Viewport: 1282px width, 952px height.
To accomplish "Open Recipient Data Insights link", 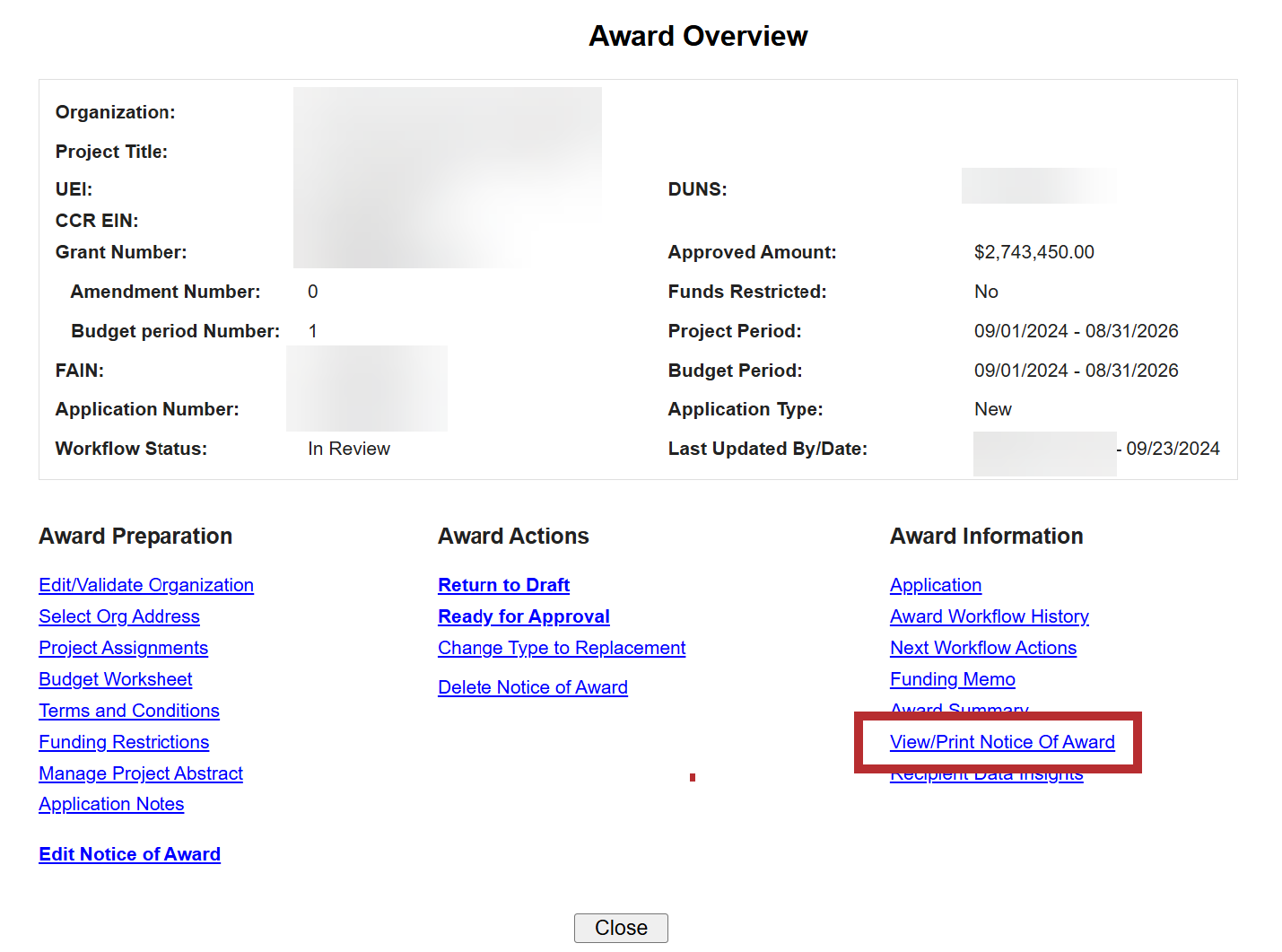I will coord(987,777).
